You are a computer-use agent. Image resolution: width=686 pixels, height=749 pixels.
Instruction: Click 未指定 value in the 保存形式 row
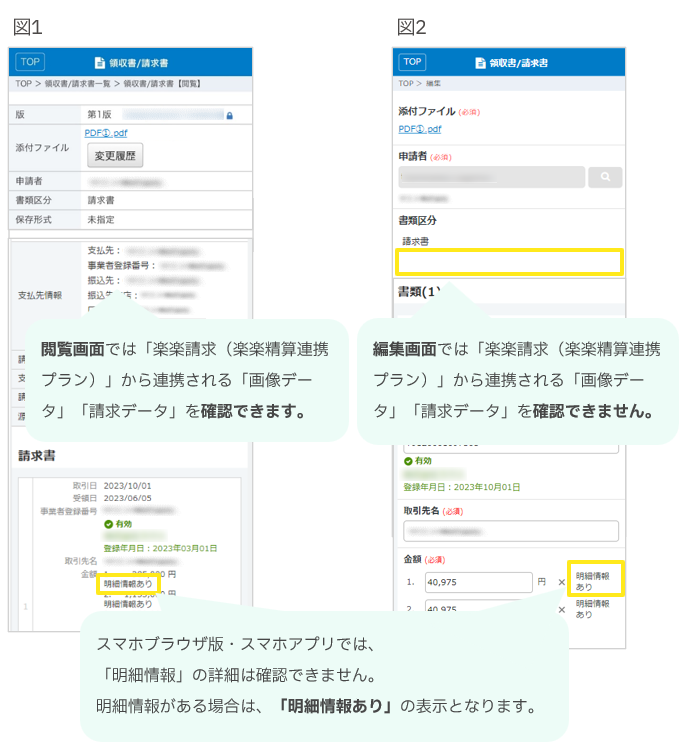coord(101,220)
